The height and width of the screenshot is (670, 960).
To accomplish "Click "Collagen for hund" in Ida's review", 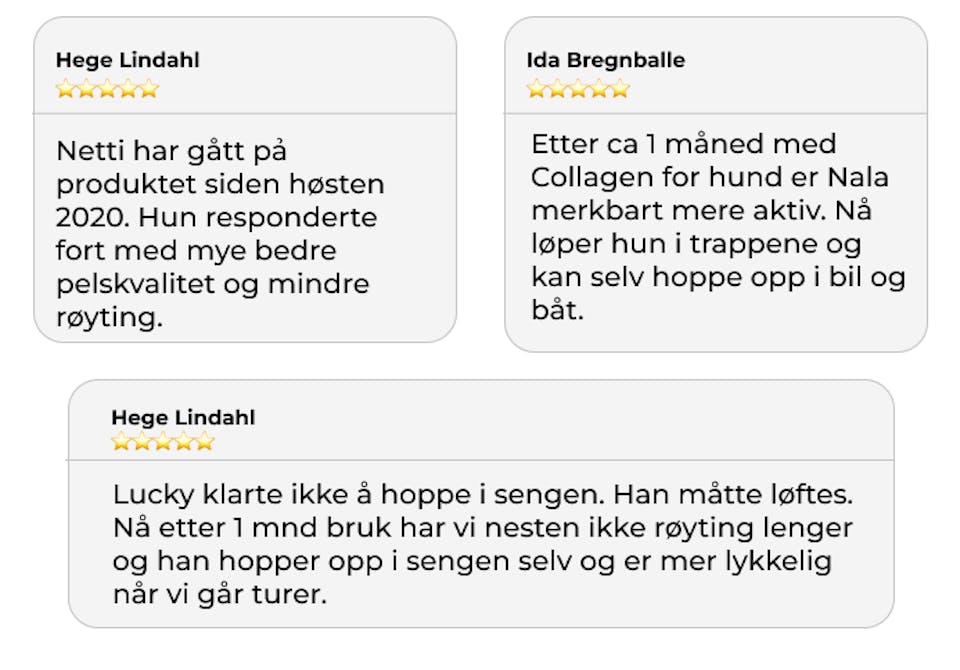I will click(x=667, y=177).
